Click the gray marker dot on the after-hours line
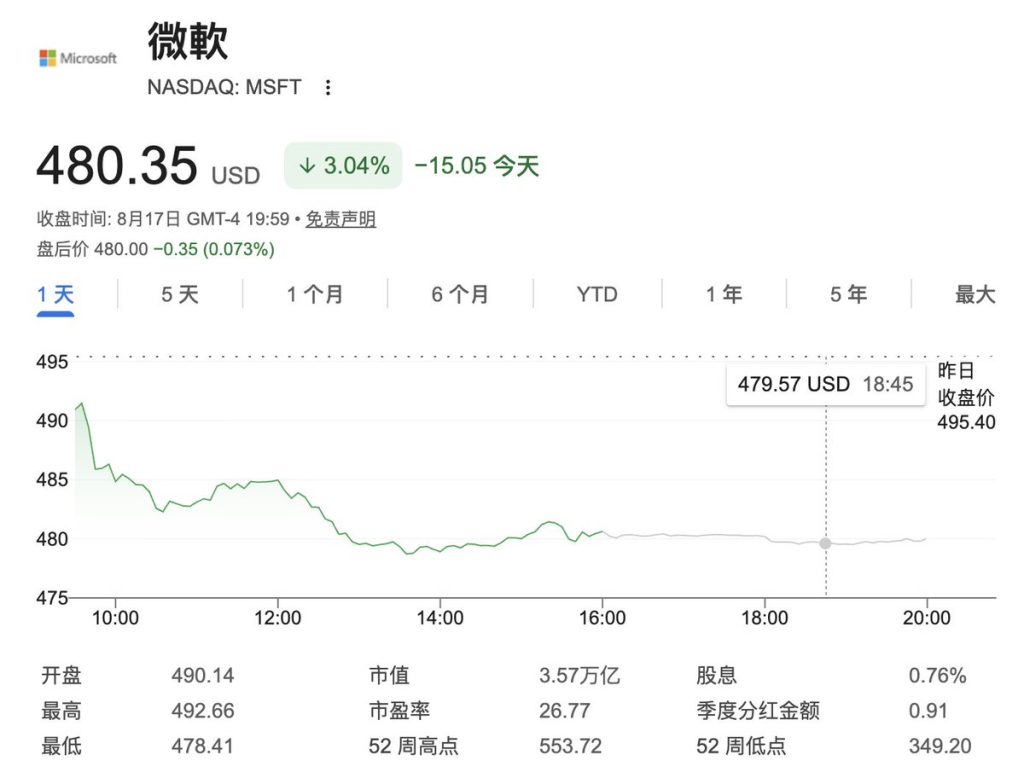The width and height of the screenshot is (1024, 784). pyautogui.click(x=825, y=543)
